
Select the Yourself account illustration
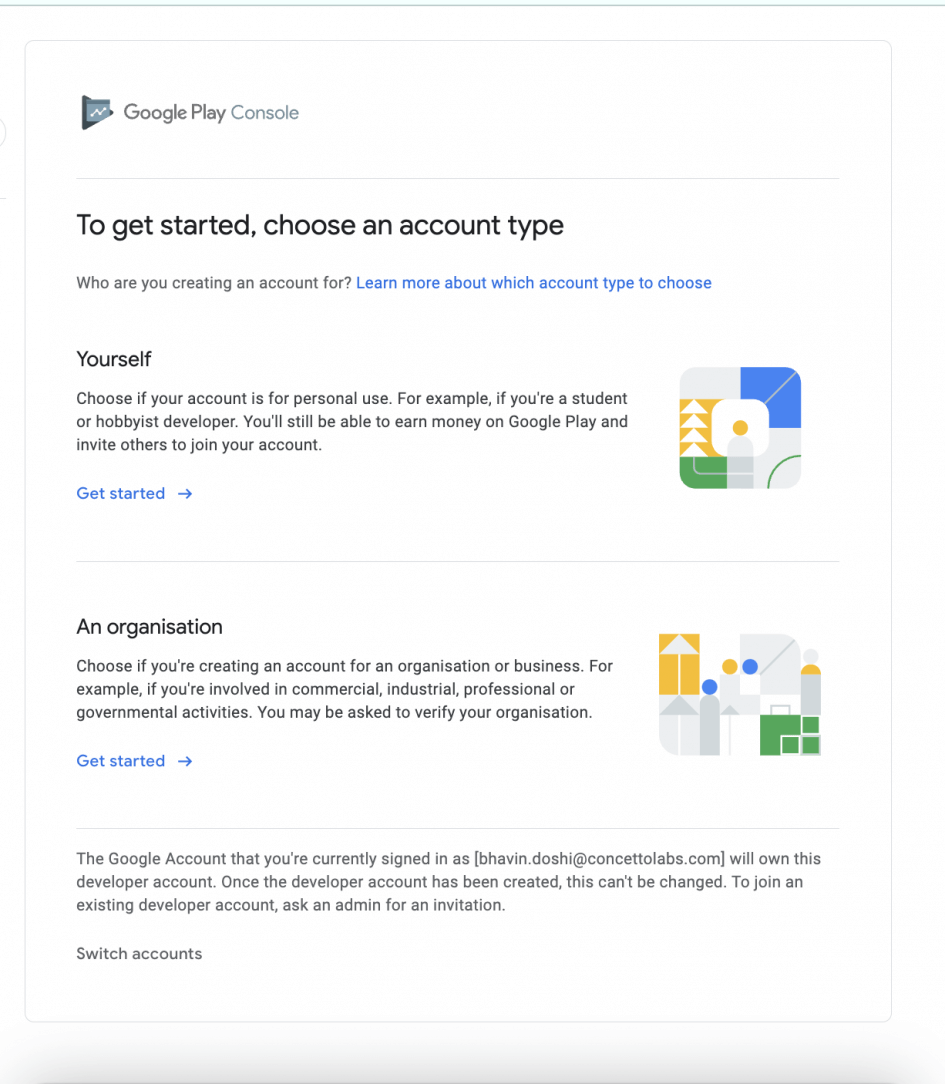click(740, 428)
